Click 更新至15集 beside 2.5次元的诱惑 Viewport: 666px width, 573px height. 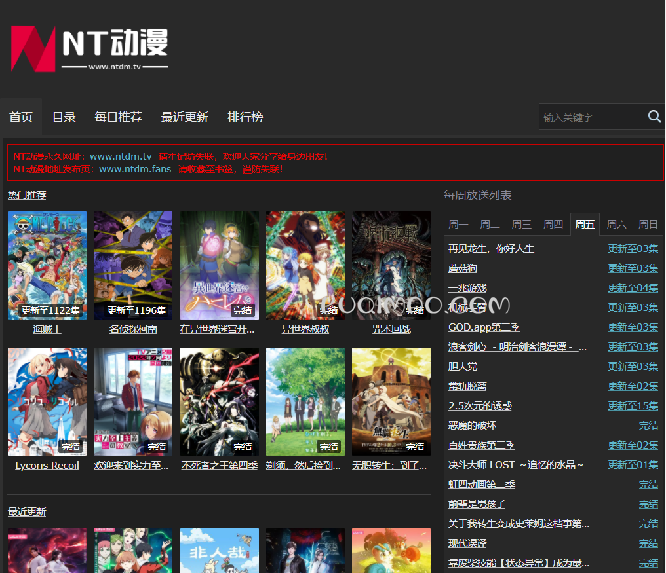point(633,406)
